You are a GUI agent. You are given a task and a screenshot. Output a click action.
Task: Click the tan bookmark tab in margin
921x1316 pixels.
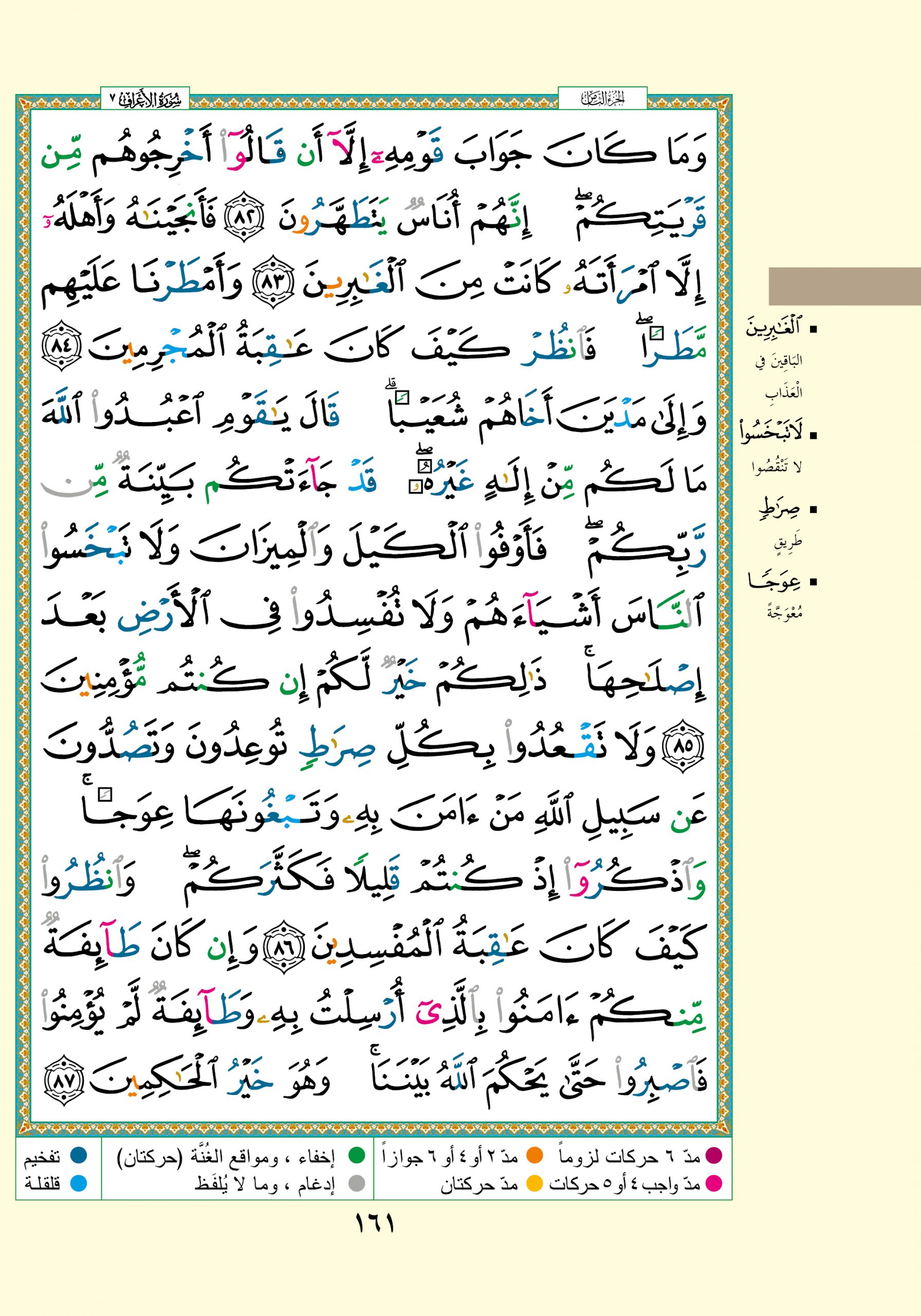point(844,286)
